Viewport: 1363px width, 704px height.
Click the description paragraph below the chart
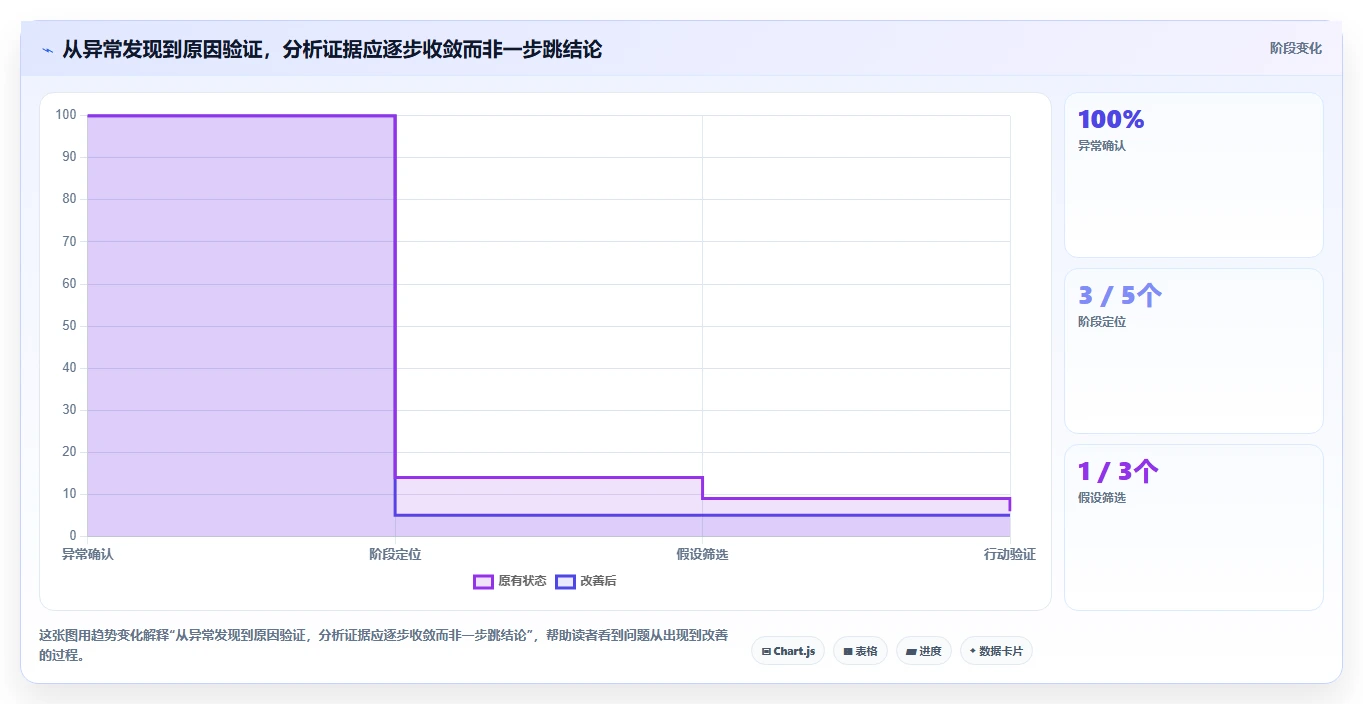tap(384, 645)
